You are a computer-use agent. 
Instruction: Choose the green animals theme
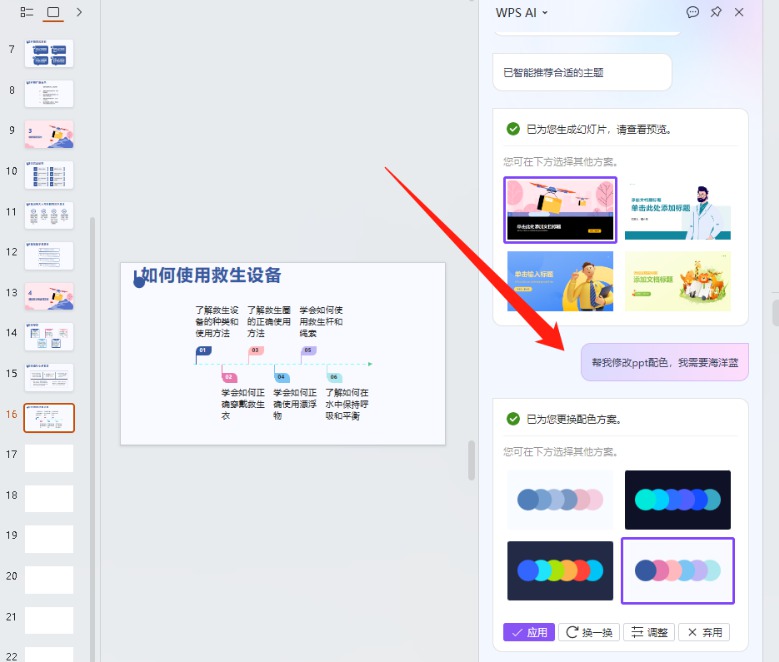click(x=678, y=281)
